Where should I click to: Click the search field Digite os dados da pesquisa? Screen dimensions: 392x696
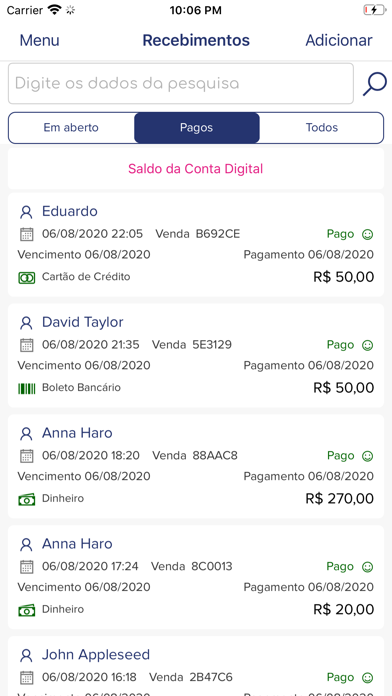[x=181, y=83]
